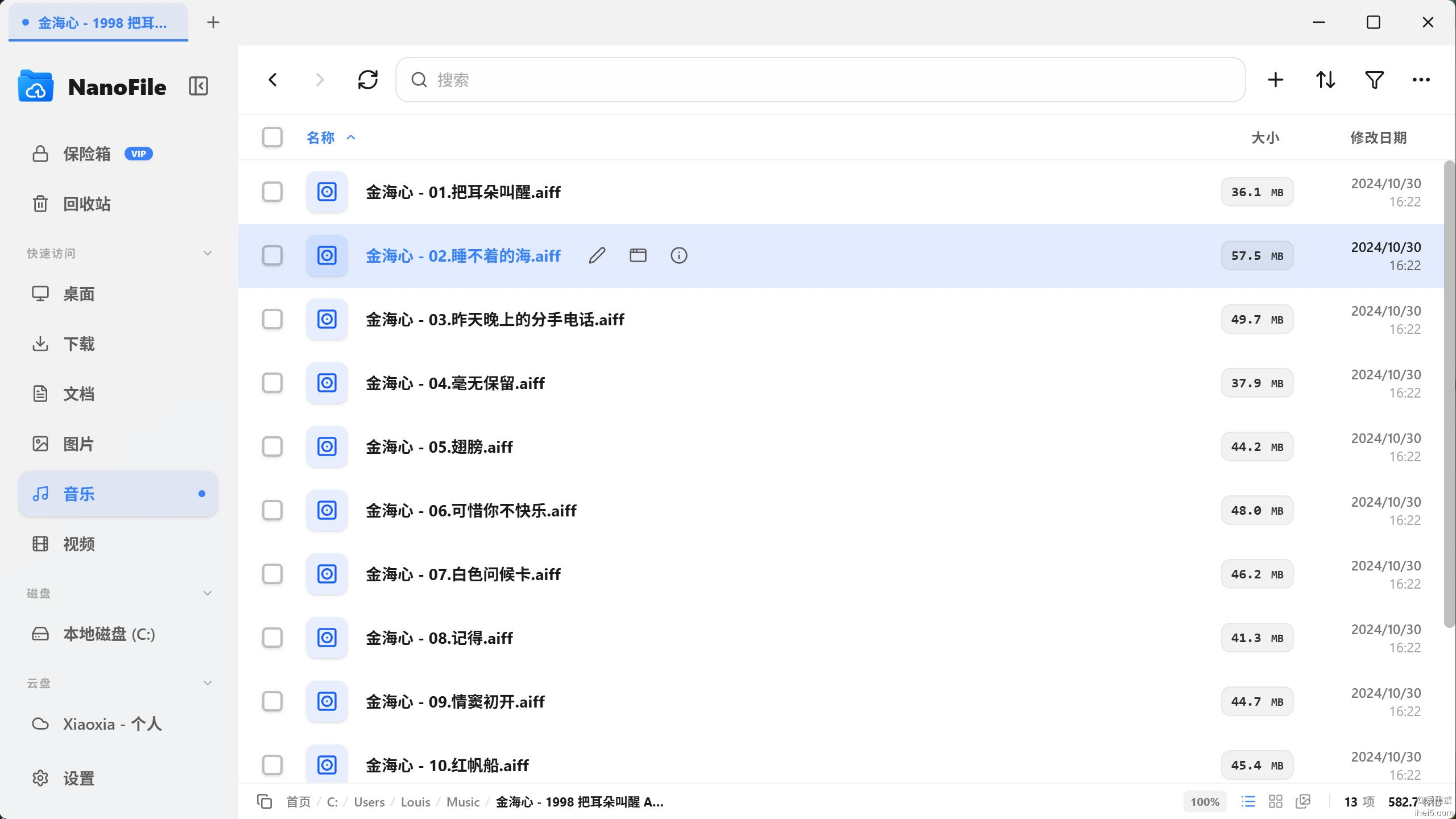Collapse the NanoFile sidebar panel

coord(198,86)
